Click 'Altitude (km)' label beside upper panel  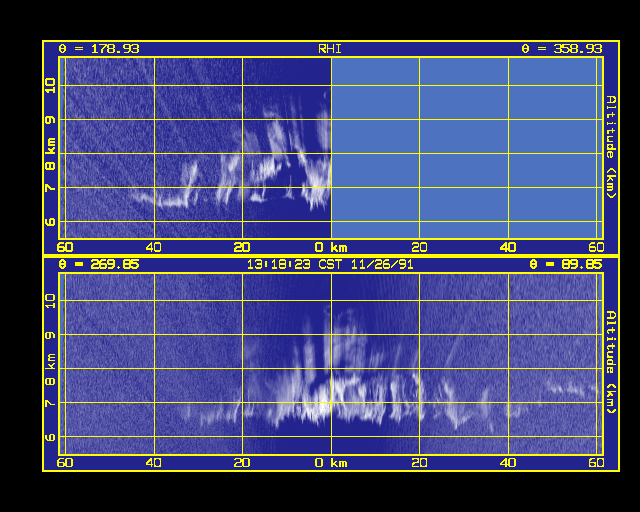tap(611, 147)
